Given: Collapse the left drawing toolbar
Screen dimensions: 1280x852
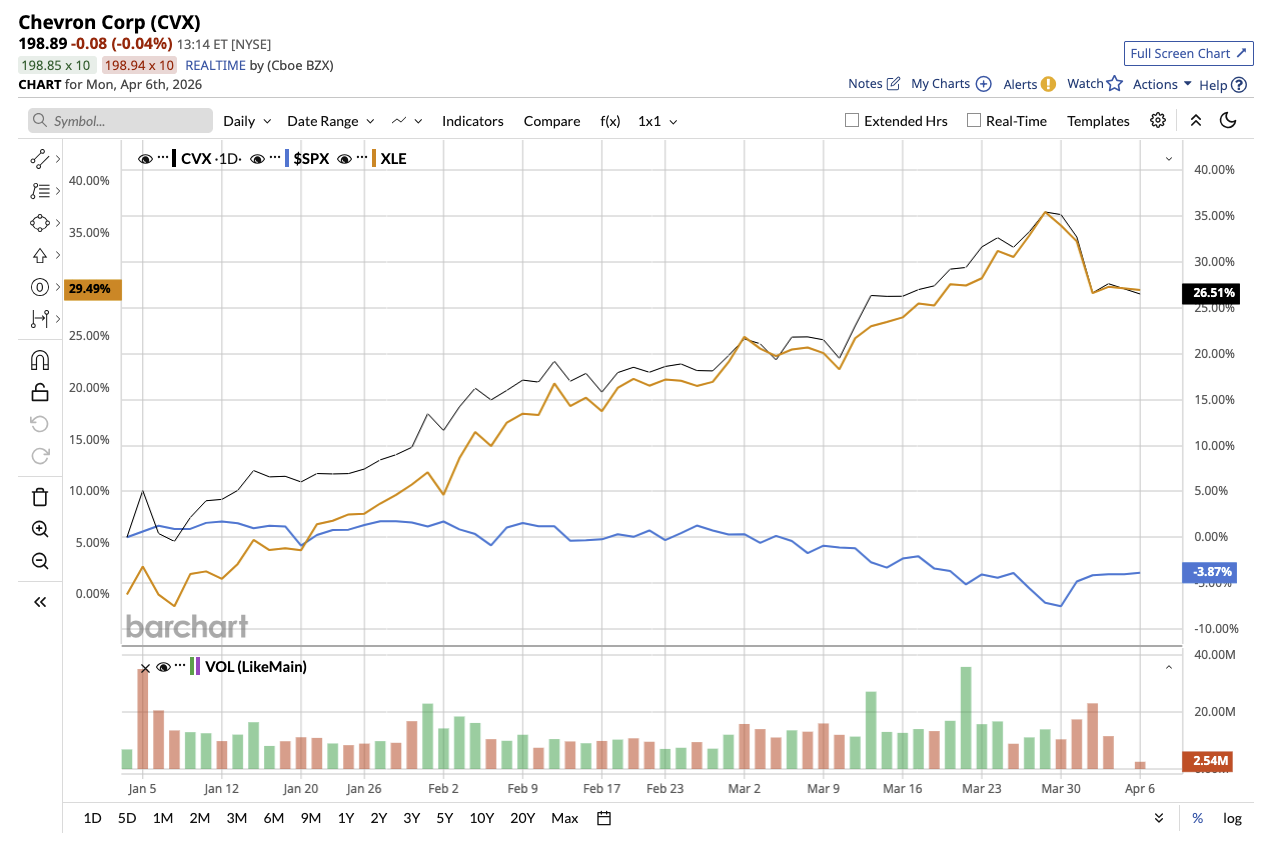Looking at the screenshot, I should coord(40,601).
